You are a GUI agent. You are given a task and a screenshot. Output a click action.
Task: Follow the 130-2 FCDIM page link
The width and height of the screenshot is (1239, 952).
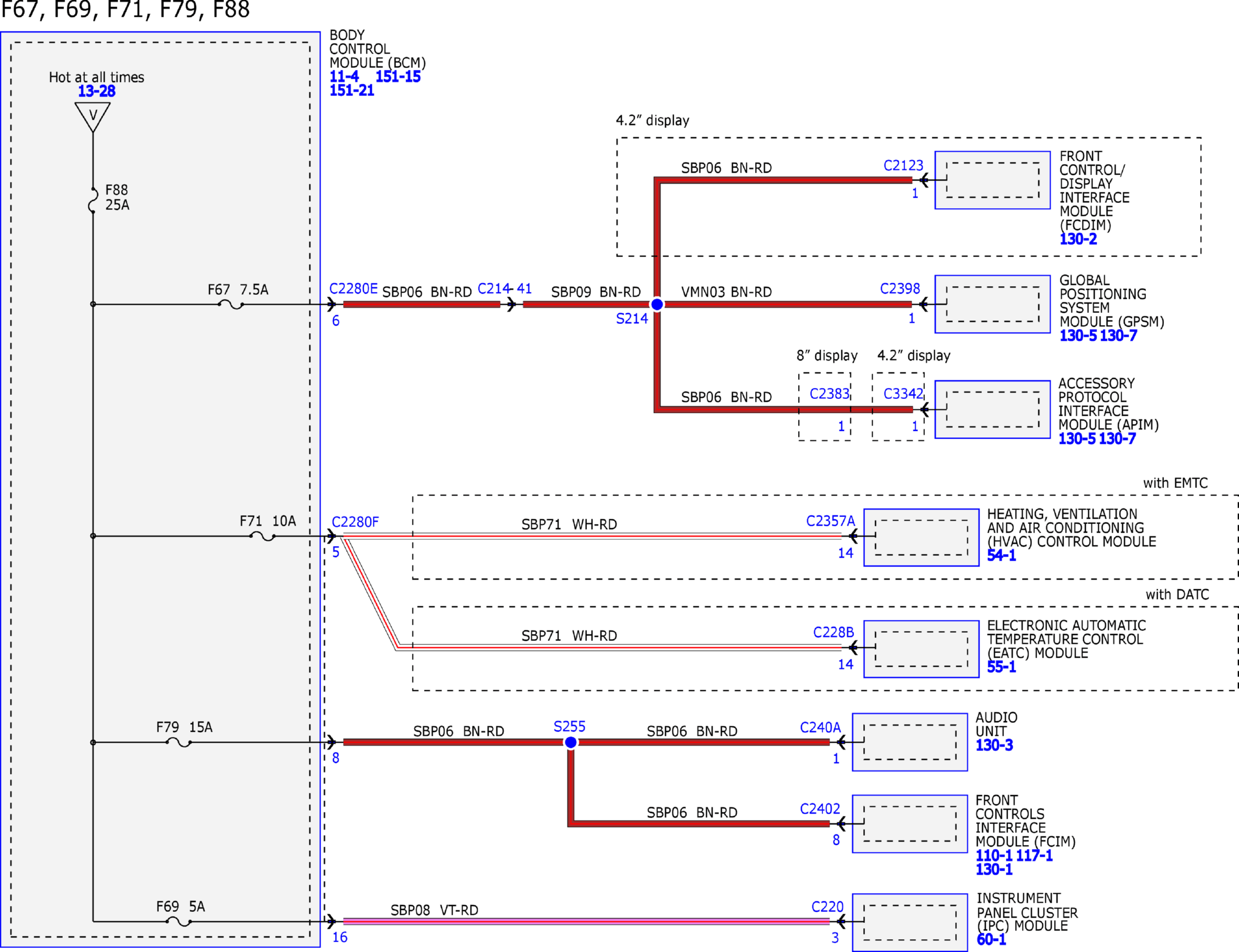(x=1078, y=239)
